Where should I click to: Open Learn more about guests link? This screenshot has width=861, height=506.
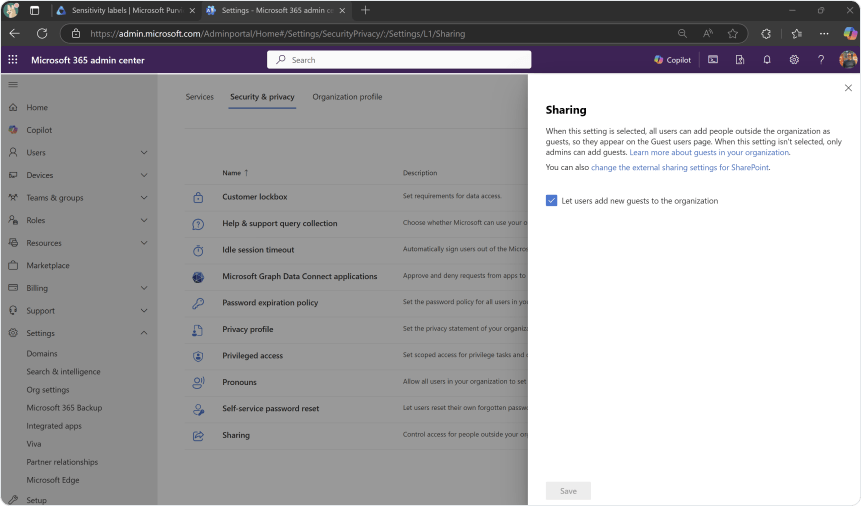pyautogui.click(x=709, y=152)
